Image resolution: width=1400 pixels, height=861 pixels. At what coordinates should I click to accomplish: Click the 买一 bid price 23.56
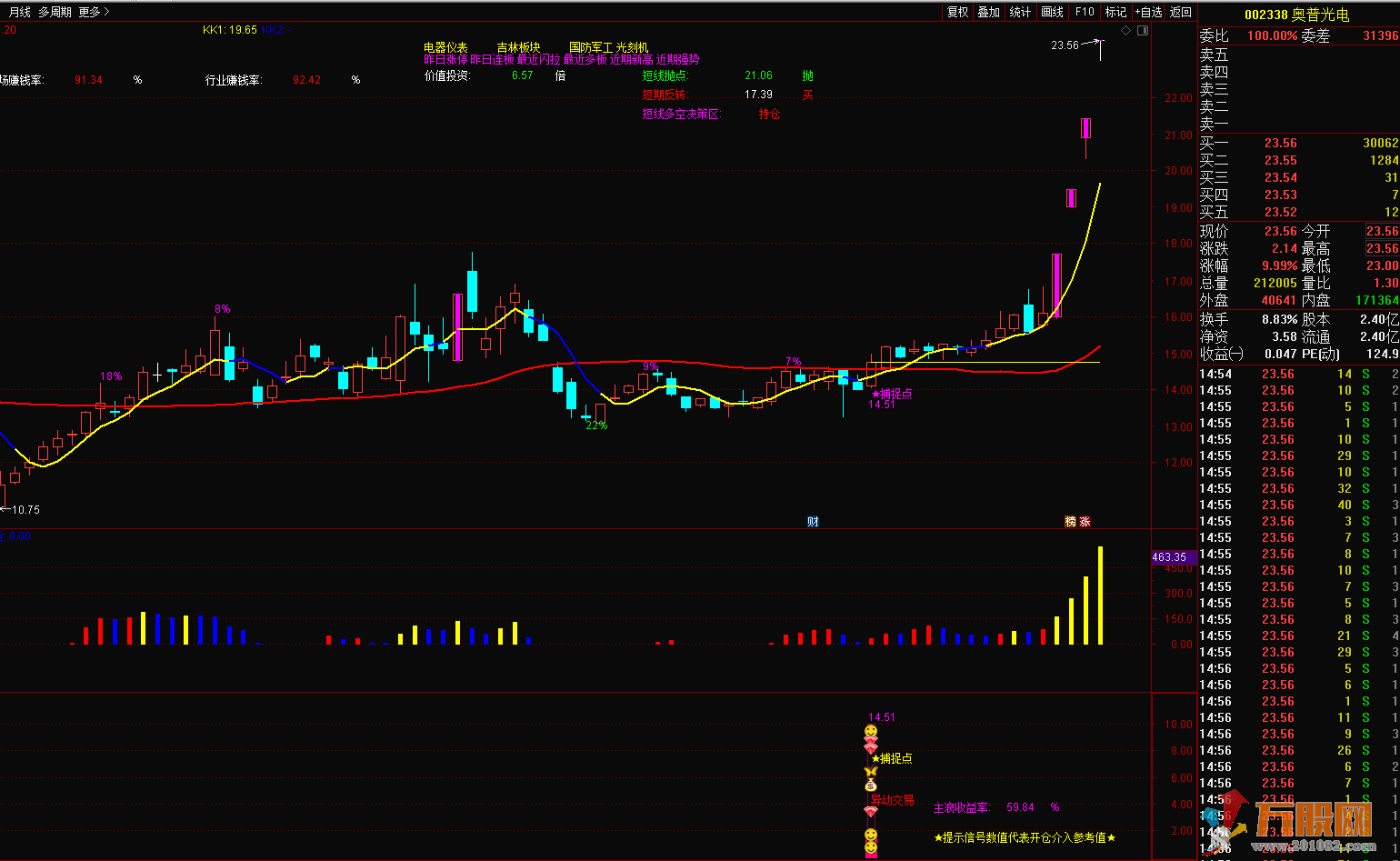tap(1280, 143)
